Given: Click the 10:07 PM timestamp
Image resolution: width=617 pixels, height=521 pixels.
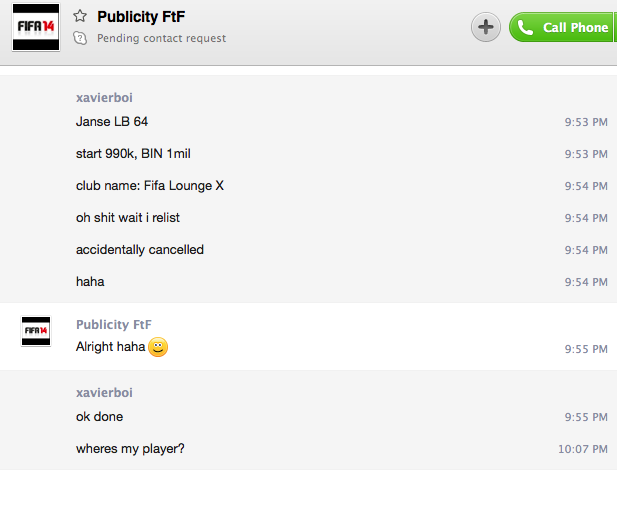Looking at the screenshot, I should click(583, 450).
